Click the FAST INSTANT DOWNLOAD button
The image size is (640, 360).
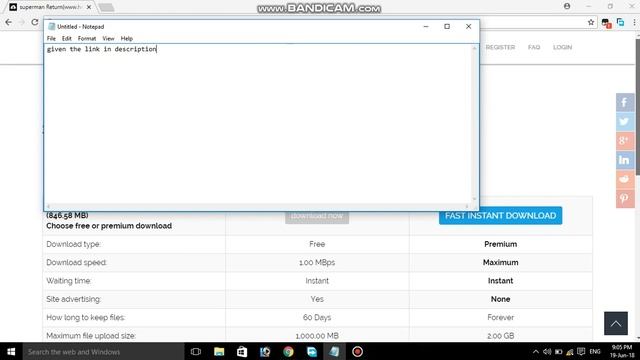[x=500, y=216]
